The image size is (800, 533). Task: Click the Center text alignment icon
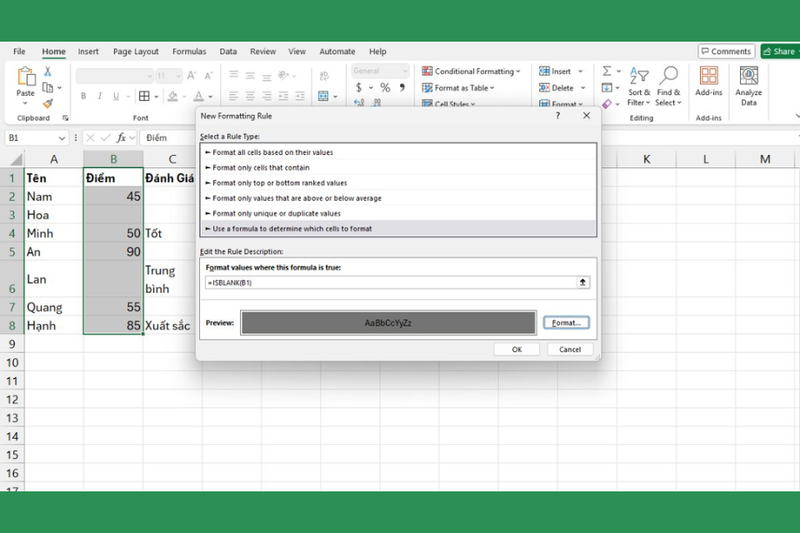(x=250, y=96)
